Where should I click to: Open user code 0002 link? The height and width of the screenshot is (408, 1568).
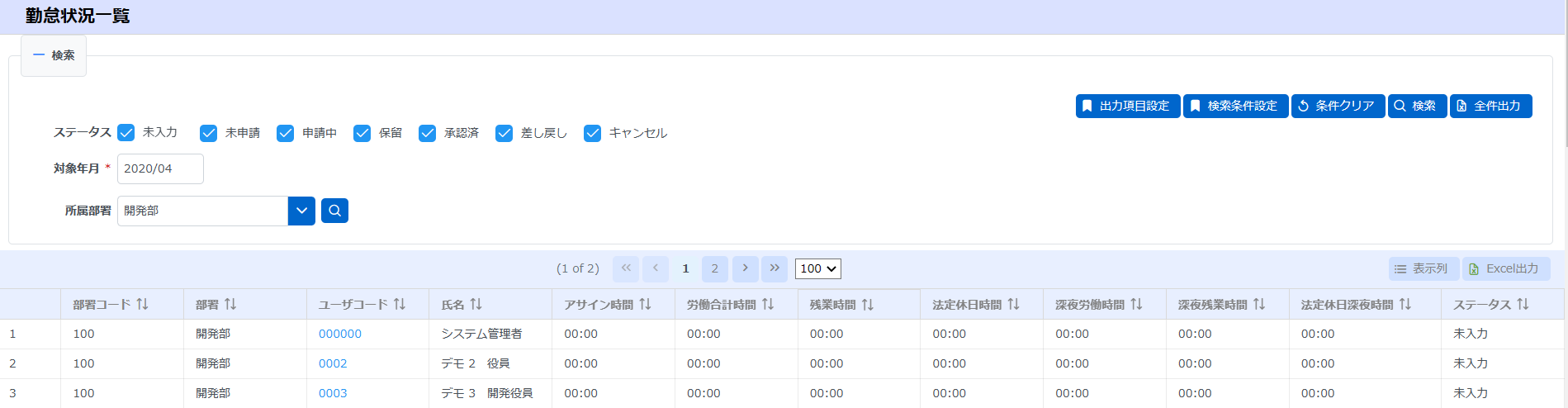tap(333, 363)
